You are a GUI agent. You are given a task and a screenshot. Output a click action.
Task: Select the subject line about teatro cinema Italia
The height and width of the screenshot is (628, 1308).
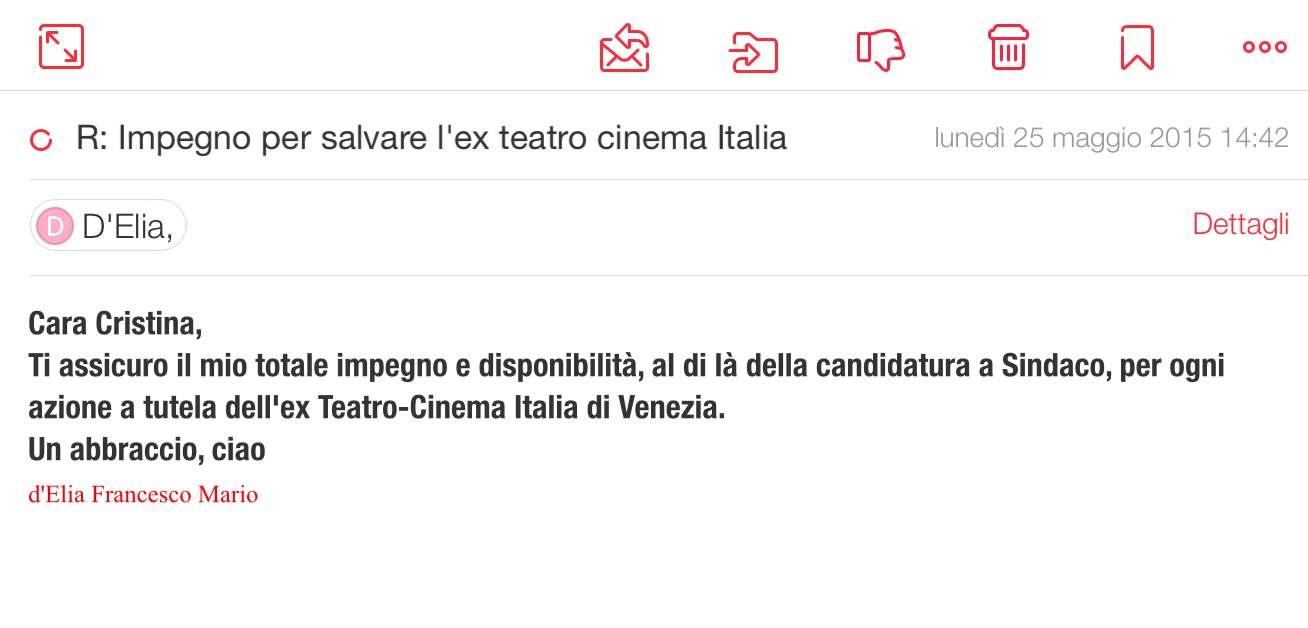tap(431, 138)
